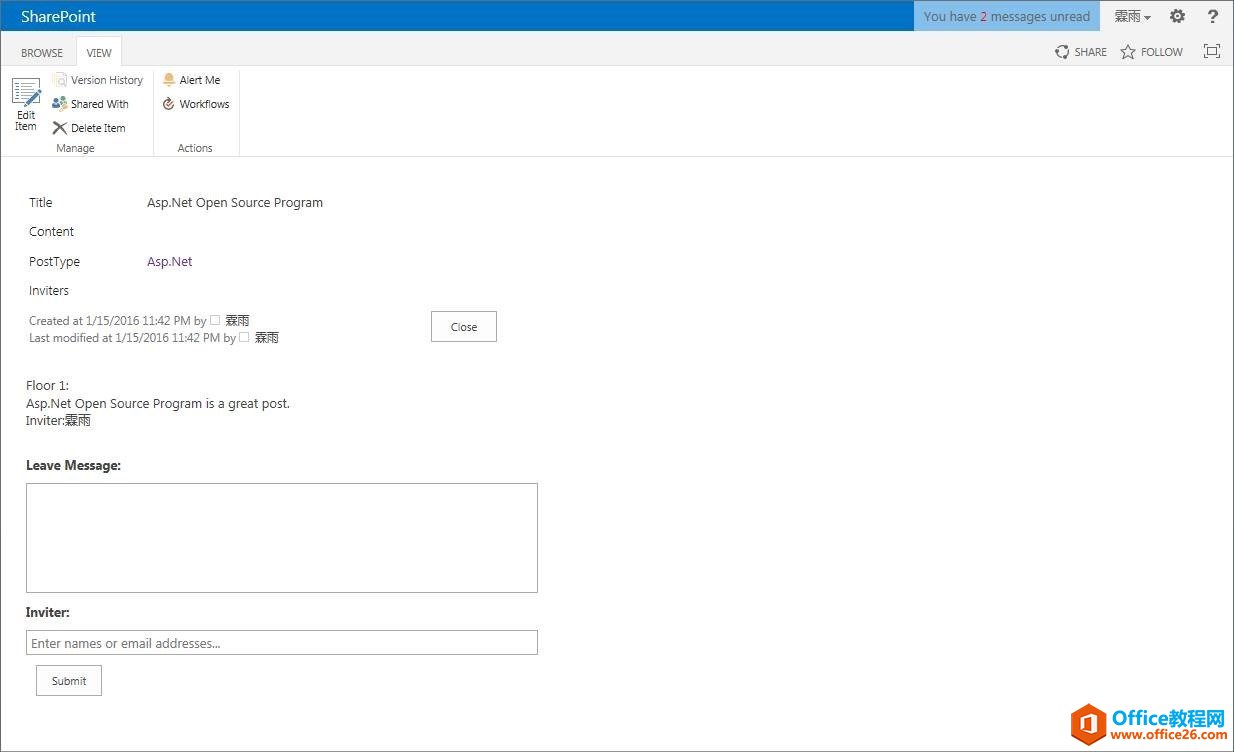Delete the item using Delete Item
The width and height of the screenshot is (1234, 752).
[x=89, y=128]
